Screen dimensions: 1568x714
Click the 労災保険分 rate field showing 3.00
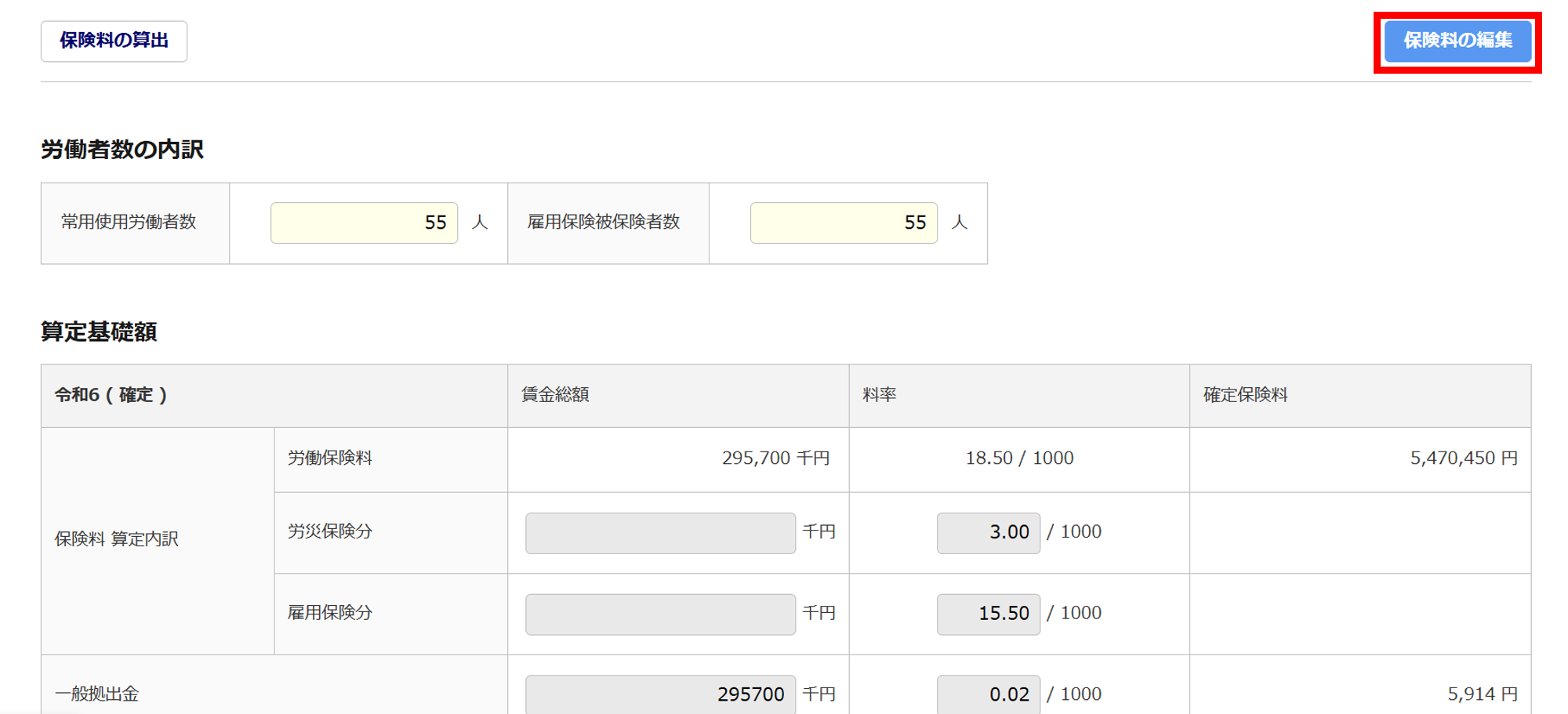tap(988, 533)
